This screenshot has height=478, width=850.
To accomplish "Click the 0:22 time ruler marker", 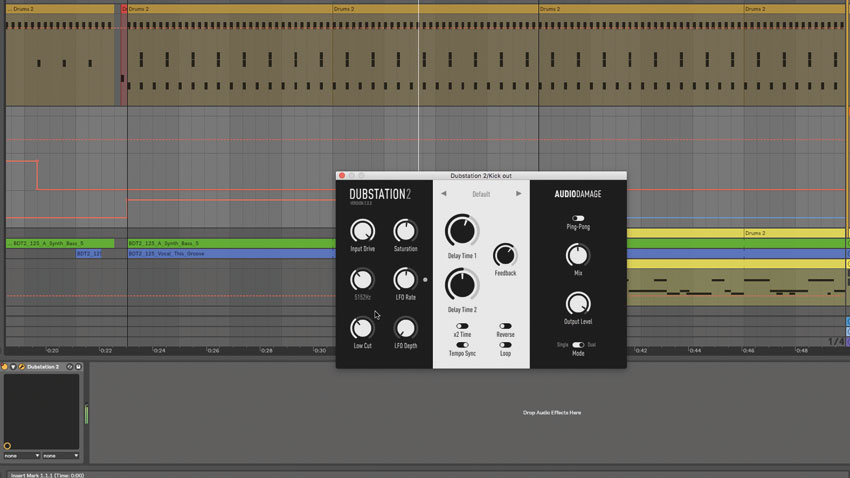I will 106,351.
